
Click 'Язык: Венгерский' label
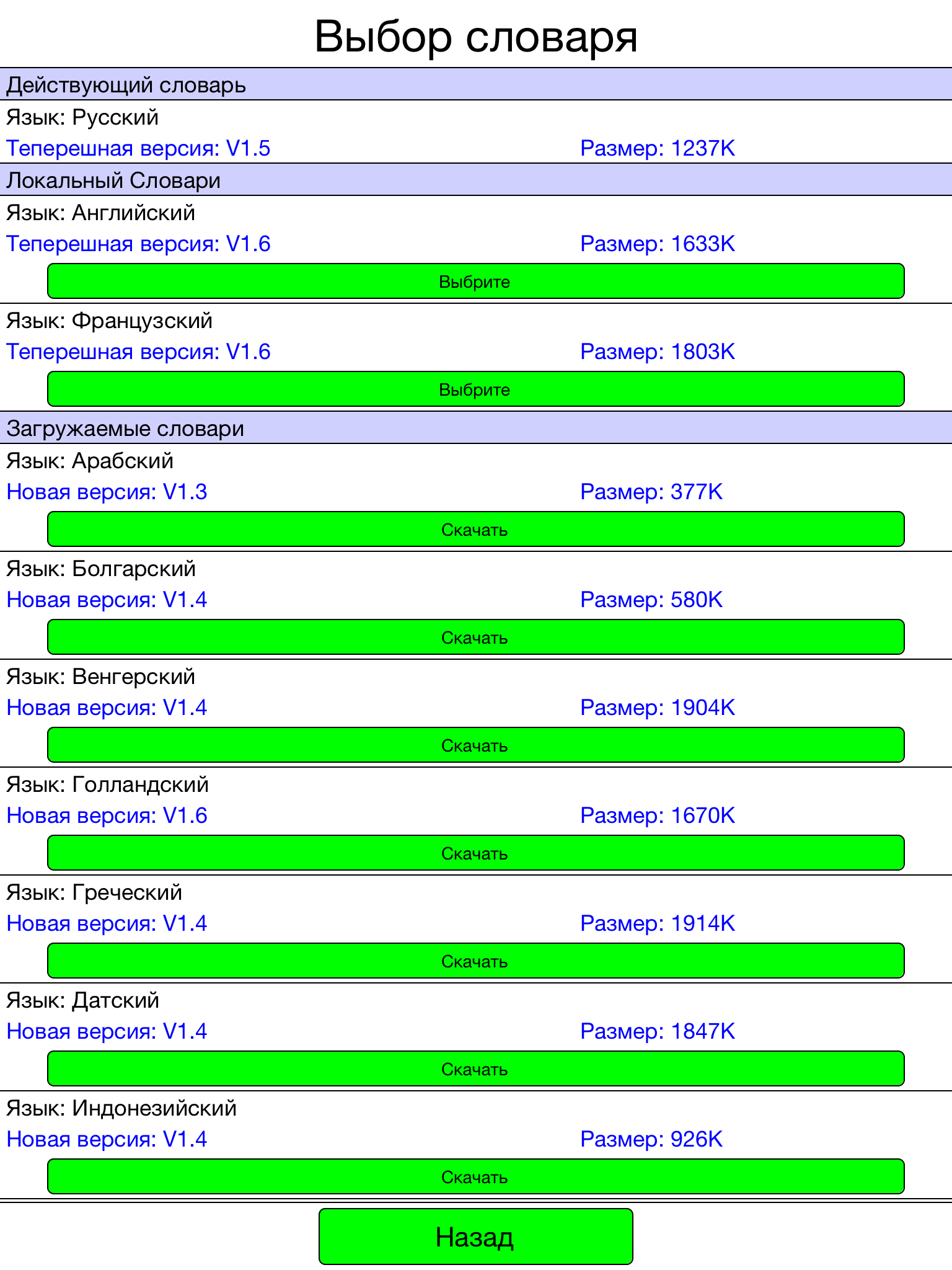(x=100, y=677)
